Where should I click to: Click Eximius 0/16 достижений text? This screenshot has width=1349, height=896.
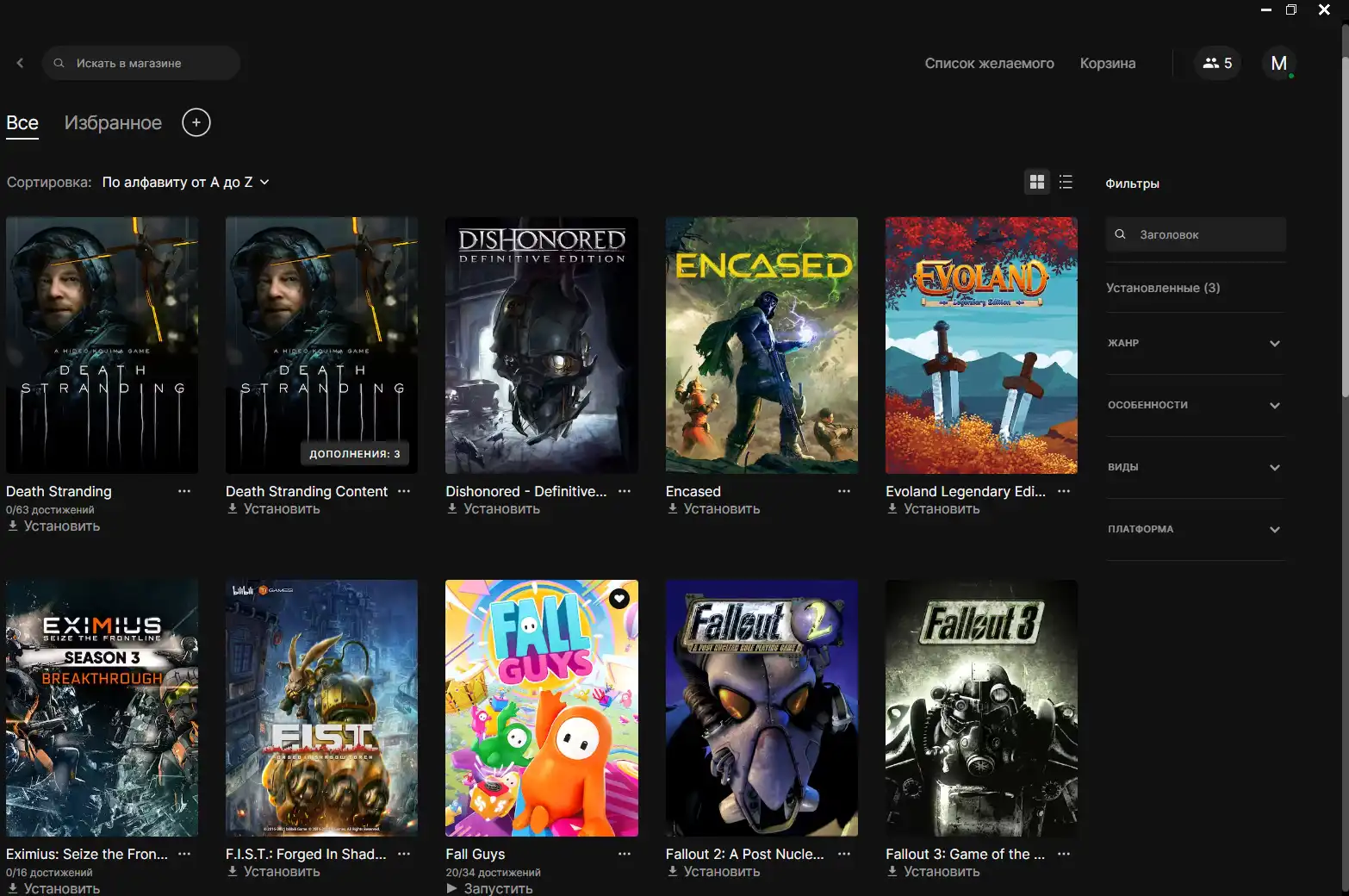click(49, 872)
